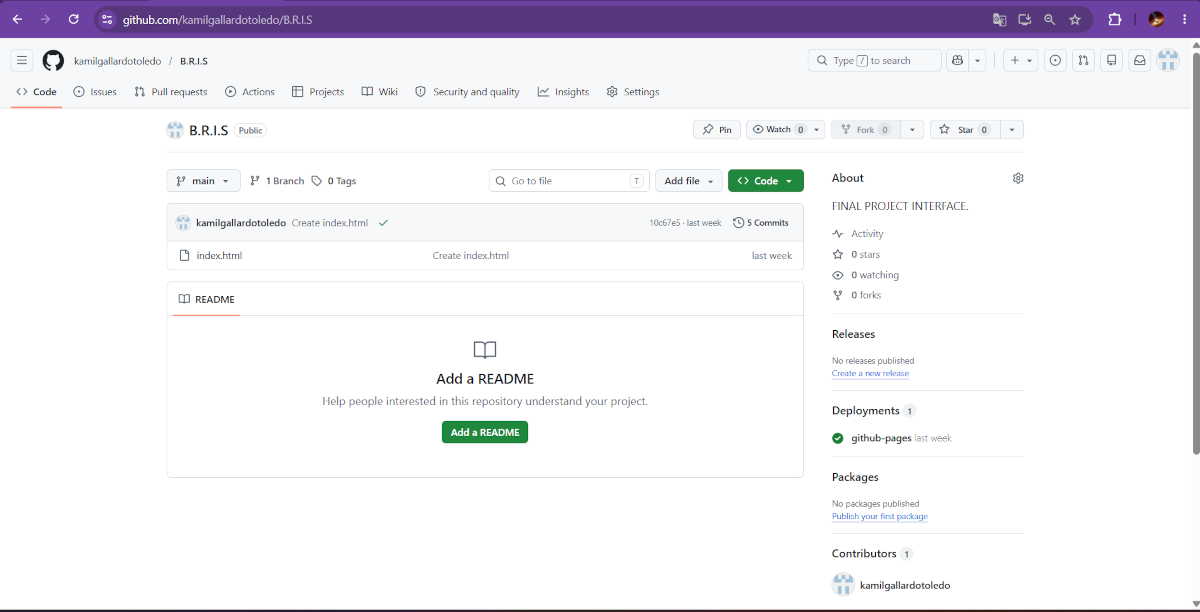Viewport: 1200px width, 612px height.
Task: Expand the main branch dropdown
Action: coord(203,181)
